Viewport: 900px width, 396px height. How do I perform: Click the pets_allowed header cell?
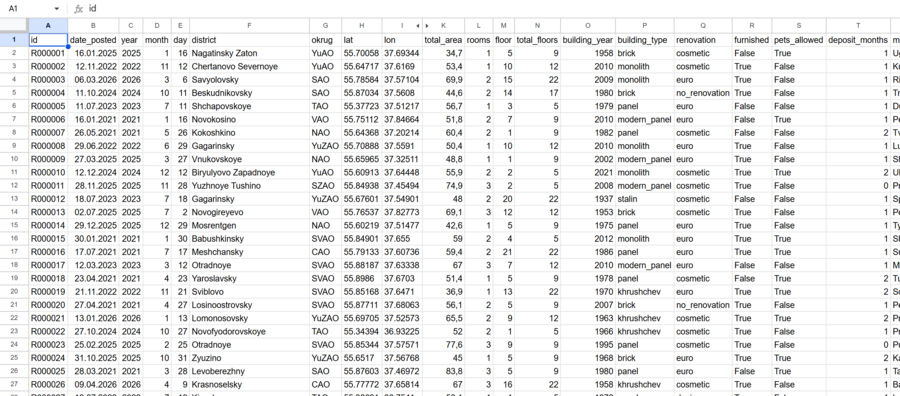[799, 40]
